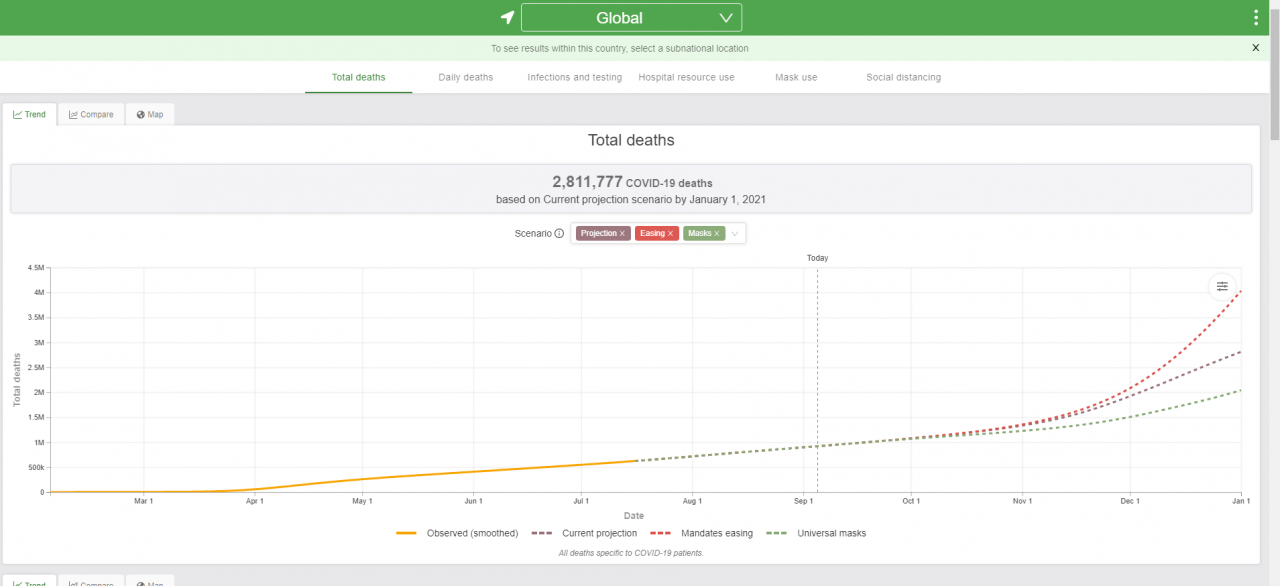Toggle Mandates easing legend series
The width and height of the screenshot is (1280, 586).
702,533
